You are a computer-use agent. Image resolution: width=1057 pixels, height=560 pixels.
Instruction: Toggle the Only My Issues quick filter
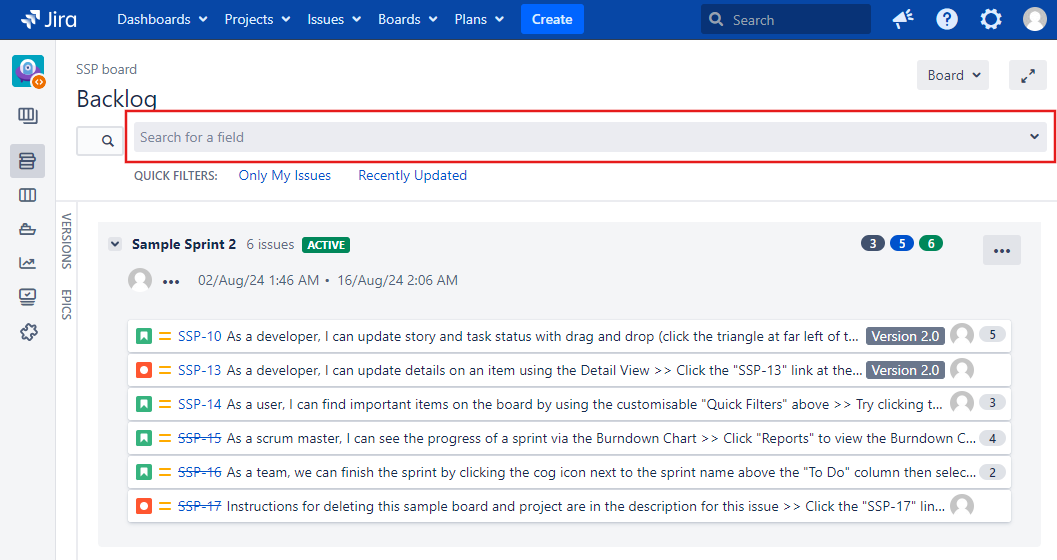click(284, 175)
